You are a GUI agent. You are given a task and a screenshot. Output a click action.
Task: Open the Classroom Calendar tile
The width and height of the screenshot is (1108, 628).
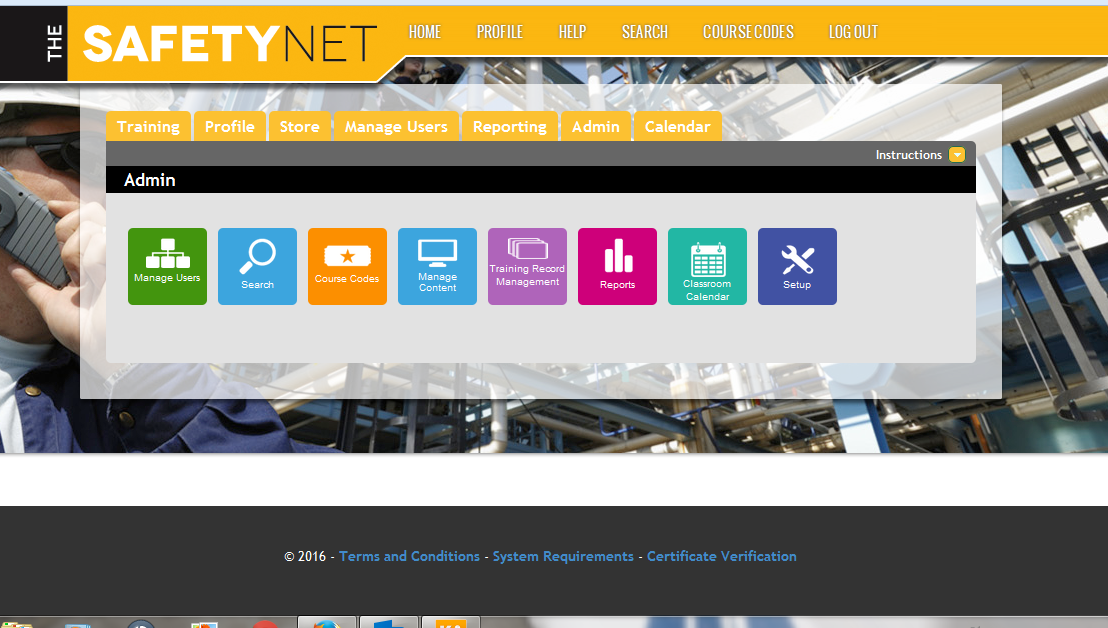(x=707, y=266)
